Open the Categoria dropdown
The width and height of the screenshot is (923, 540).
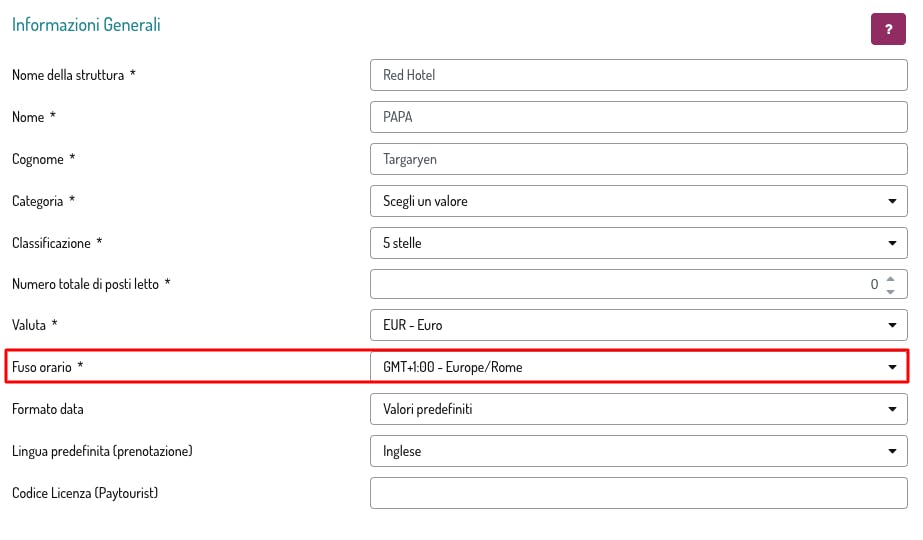tap(638, 201)
